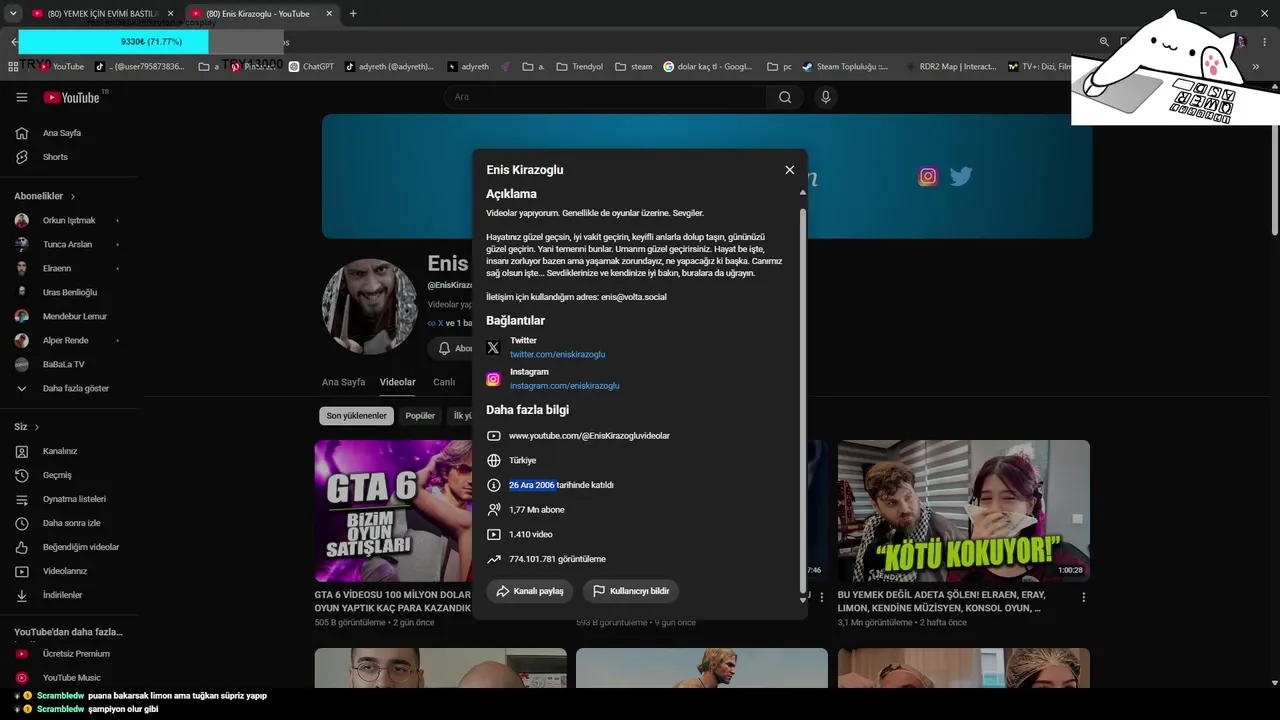This screenshot has height=720, width=1280.
Task: Open Orkun Işıtmak subscription channel
Action: [x=69, y=220]
